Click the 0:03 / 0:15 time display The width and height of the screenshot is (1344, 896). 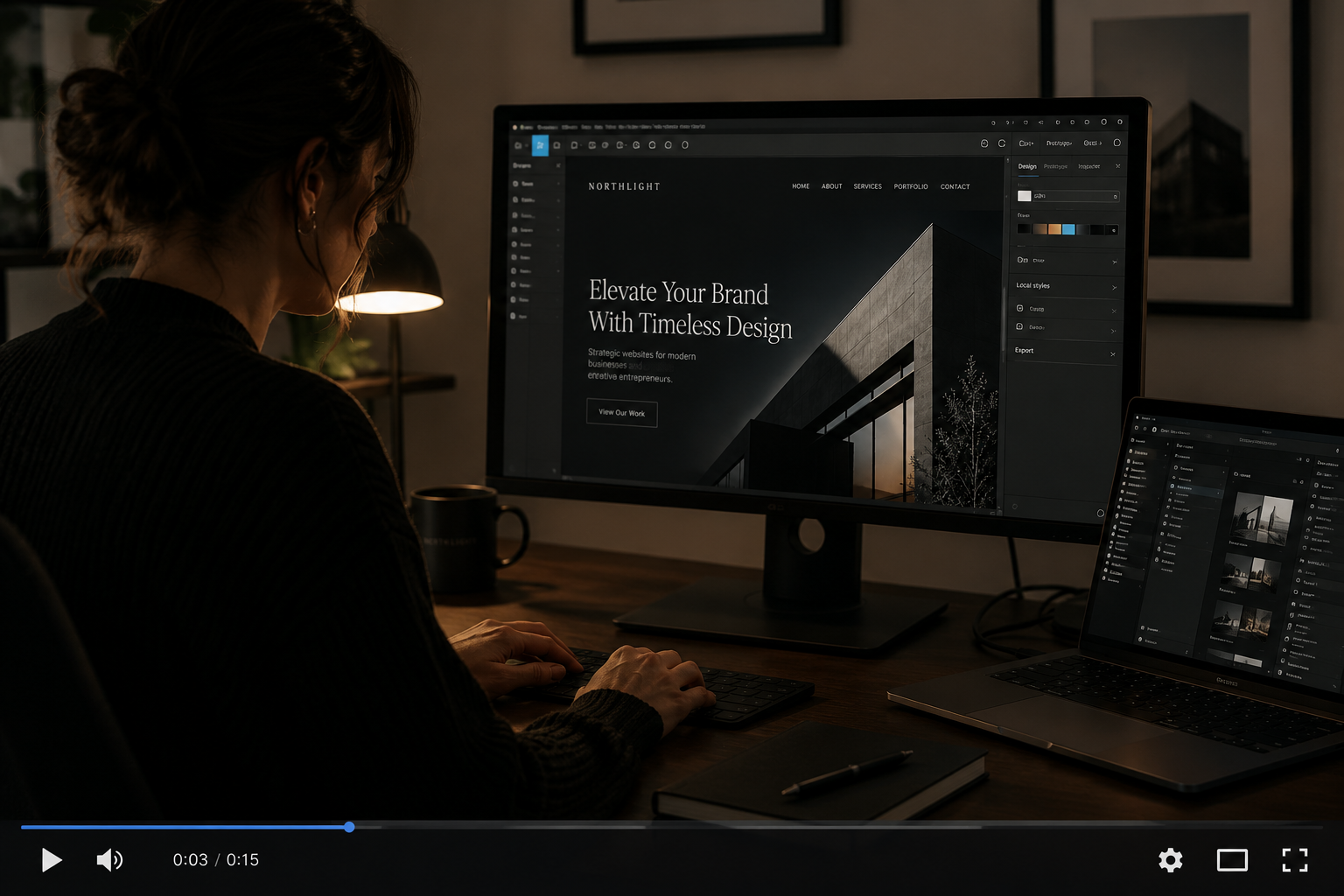point(216,860)
